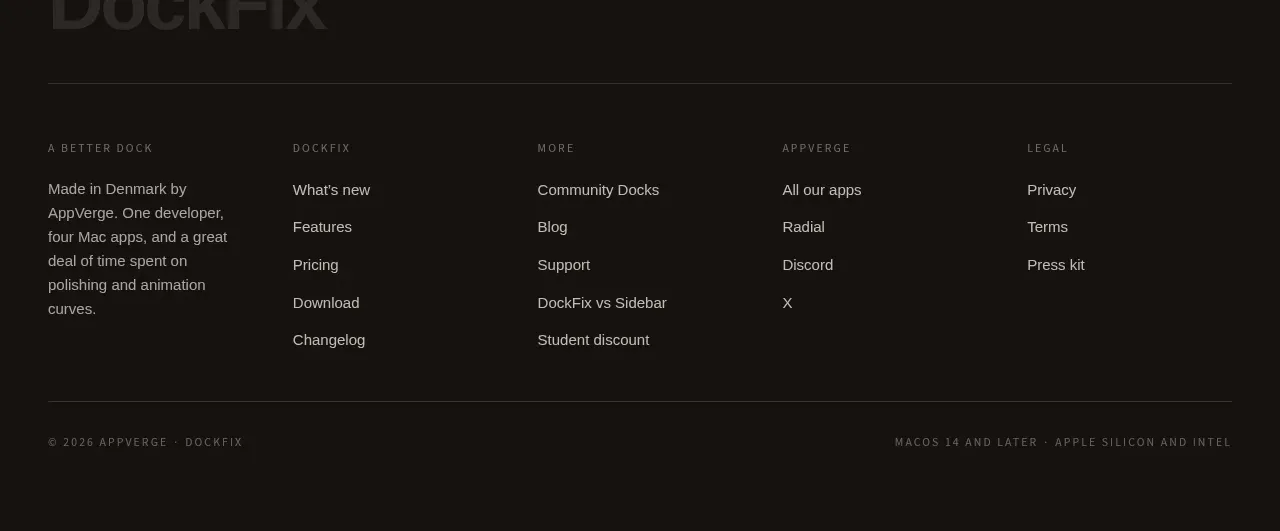Click the '© 2026 APPVERGE · DOCKFIX' copyright text
This screenshot has width=1280, height=531.
[145, 442]
